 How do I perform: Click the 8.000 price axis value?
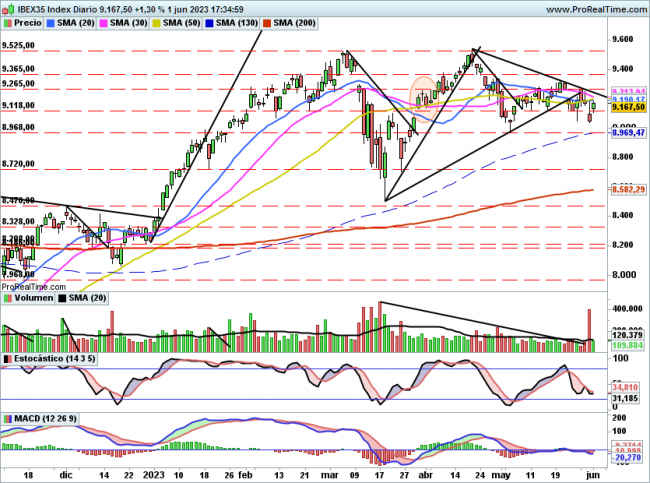(x=623, y=275)
